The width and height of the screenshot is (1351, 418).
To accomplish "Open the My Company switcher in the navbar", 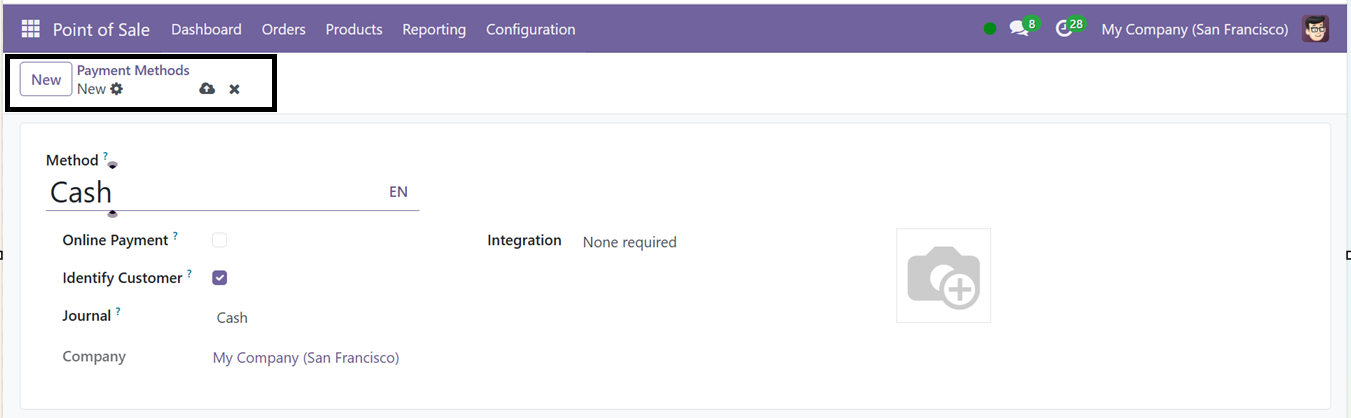I will 1194,29.
